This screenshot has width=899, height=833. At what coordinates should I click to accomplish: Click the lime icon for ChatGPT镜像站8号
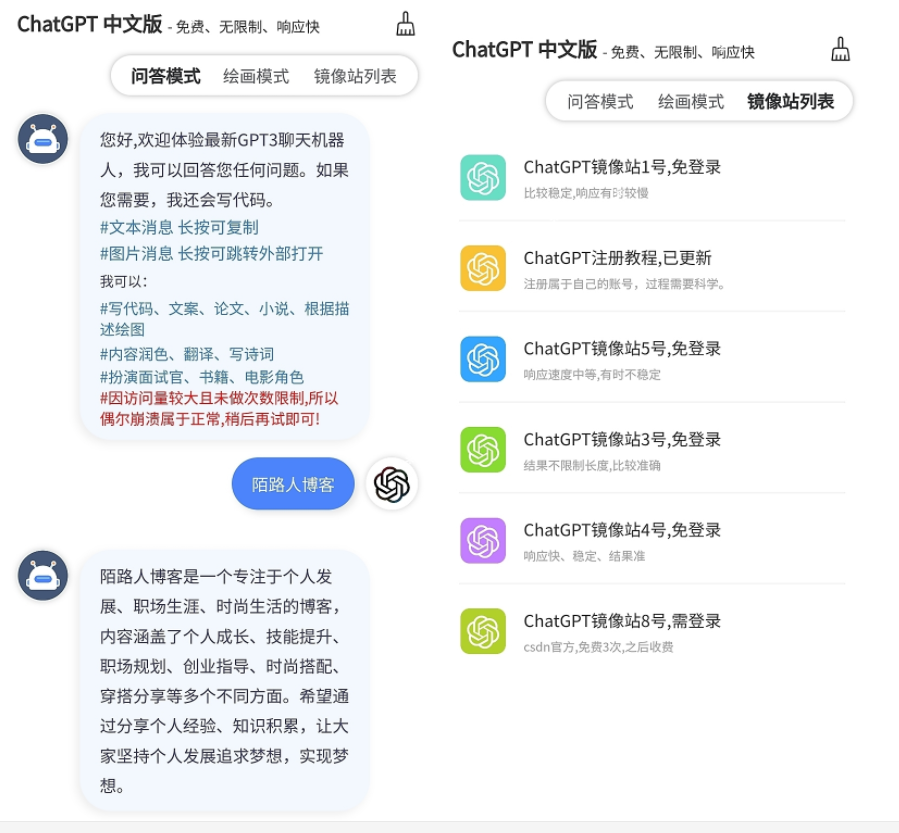[483, 631]
